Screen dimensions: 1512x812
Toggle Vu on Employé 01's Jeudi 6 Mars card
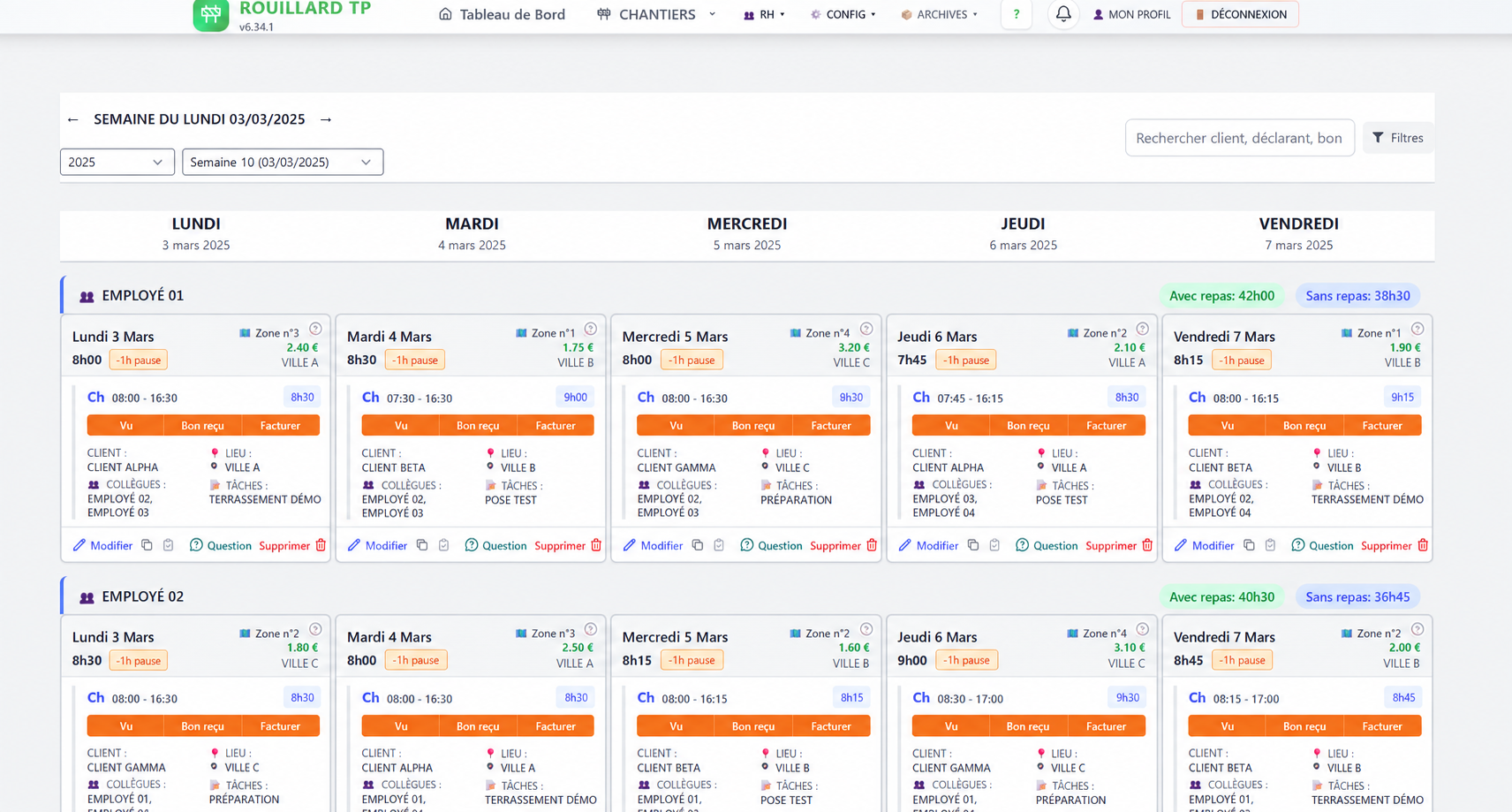951,426
